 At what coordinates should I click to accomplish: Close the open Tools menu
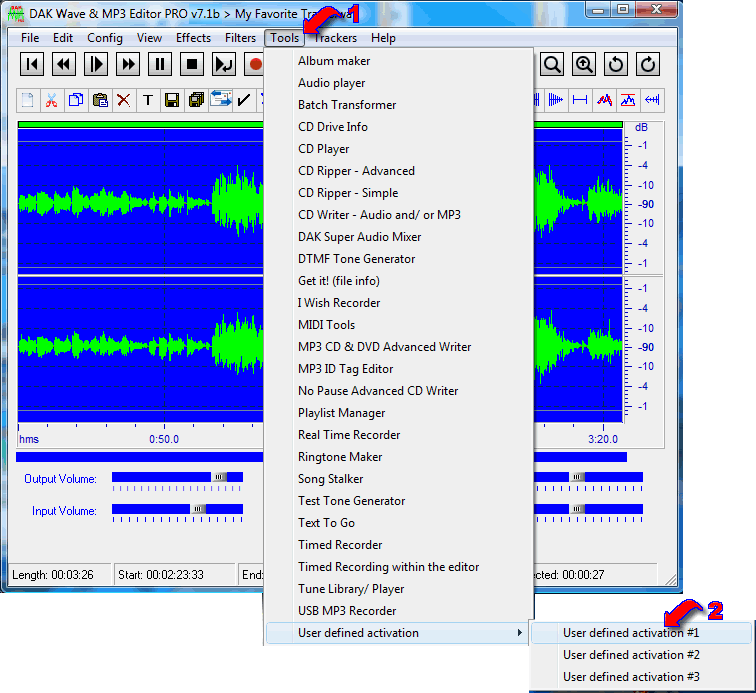click(284, 38)
